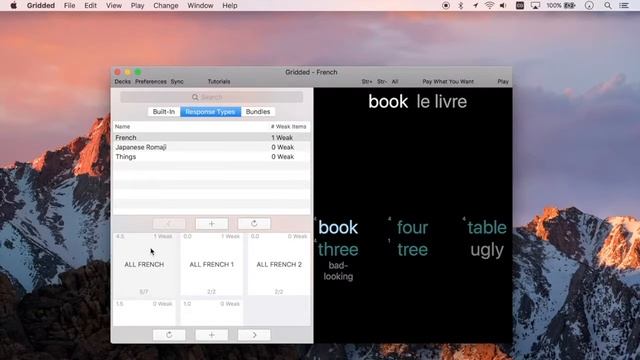The height and width of the screenshot is (360, 640).
Task: Click the 'table' answer in the grid
Action: point(487,227)
